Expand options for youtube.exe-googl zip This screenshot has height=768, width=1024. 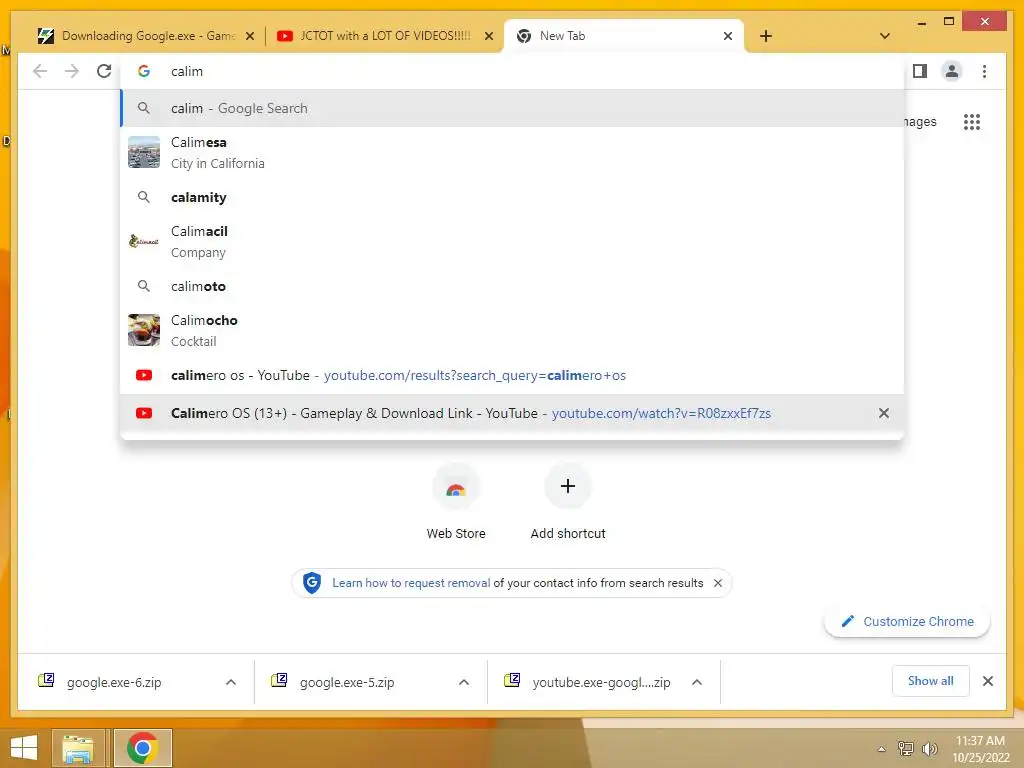pyautogui.click(x=697, y=682)
